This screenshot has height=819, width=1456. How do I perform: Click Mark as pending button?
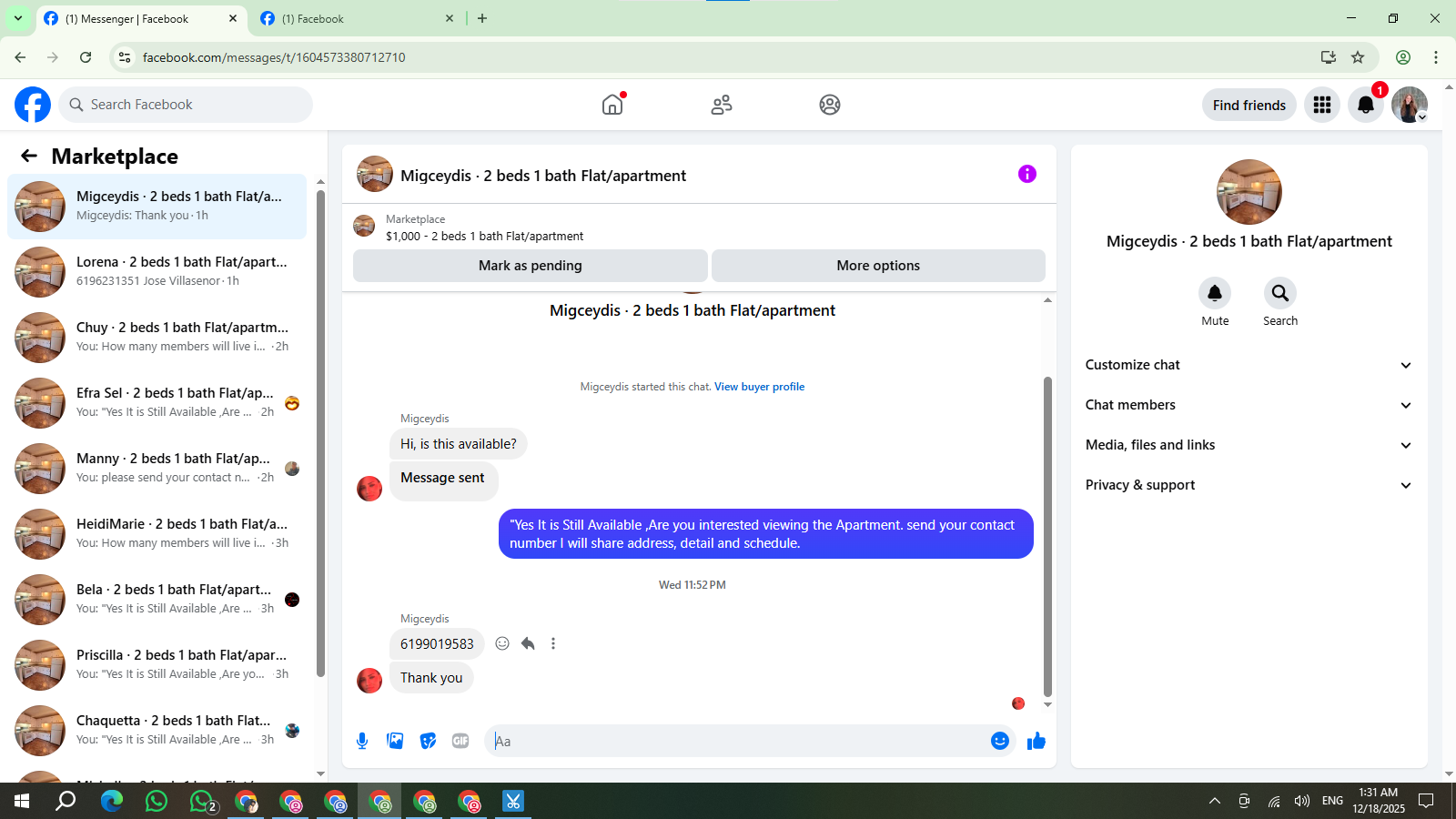[x=531, y=266]
